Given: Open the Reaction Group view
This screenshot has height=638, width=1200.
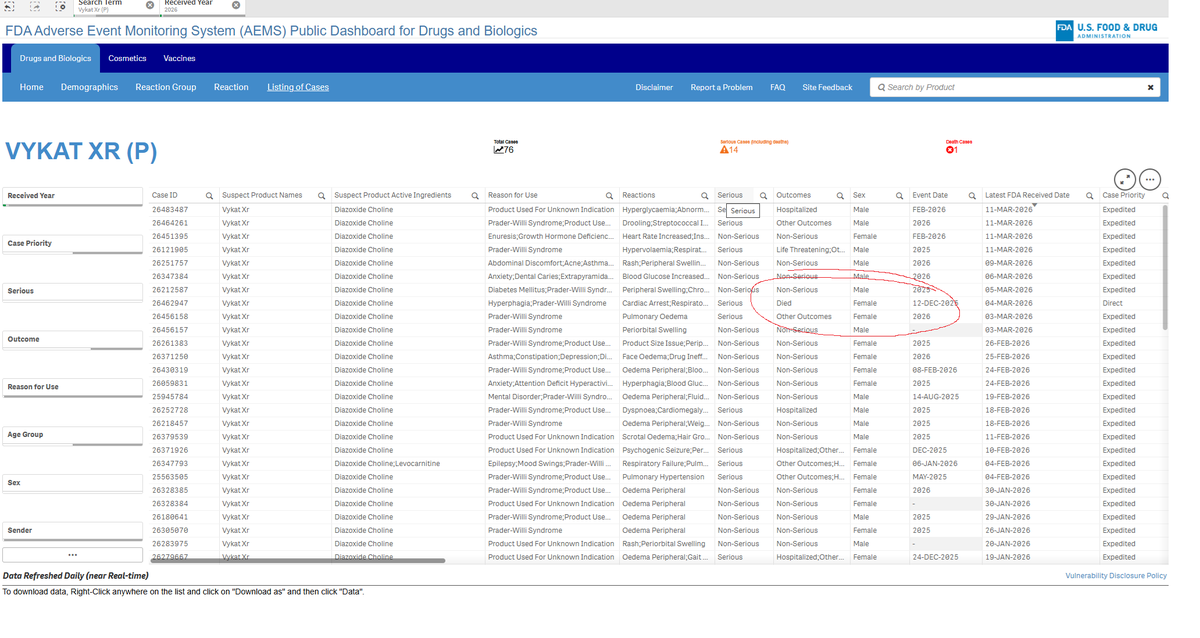Looking at the screenshot, I should tap(166, 87).
